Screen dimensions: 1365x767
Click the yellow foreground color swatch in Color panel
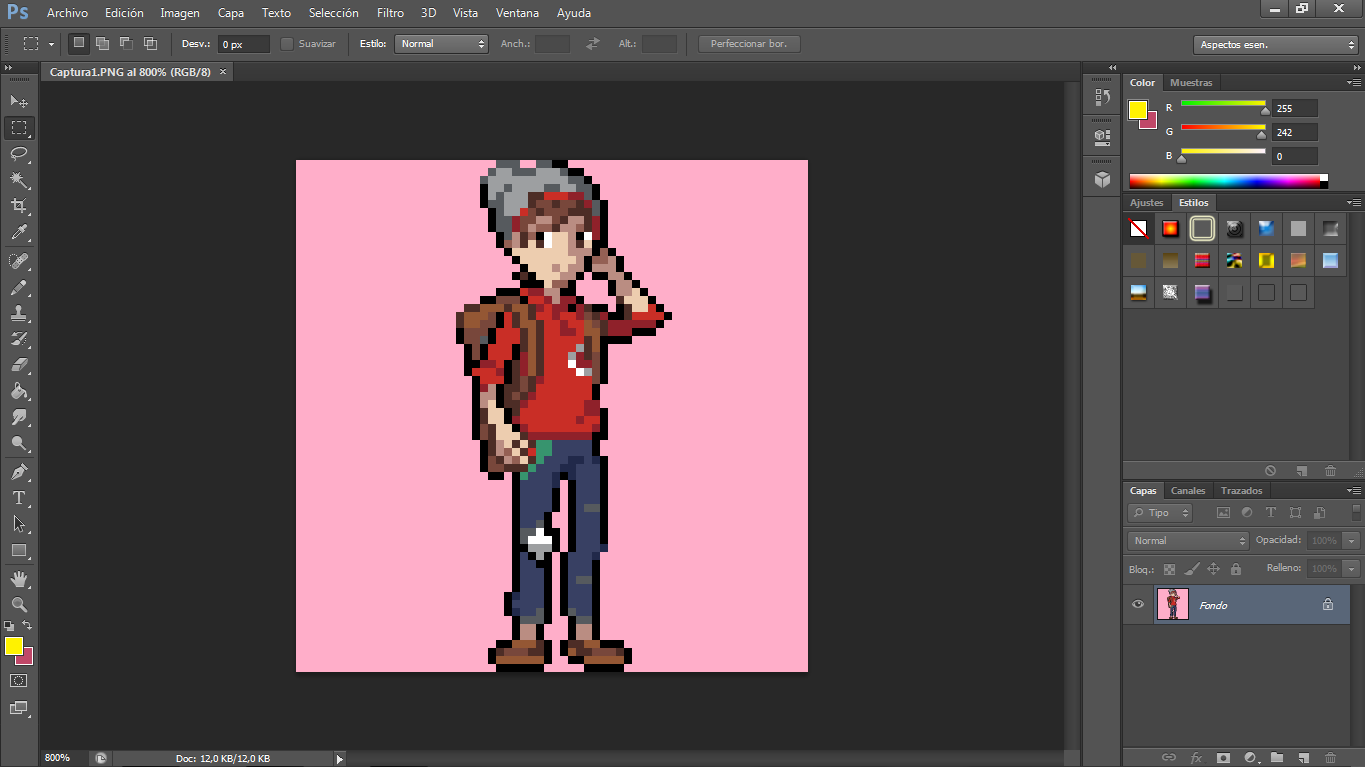[x=1137, y=110]
